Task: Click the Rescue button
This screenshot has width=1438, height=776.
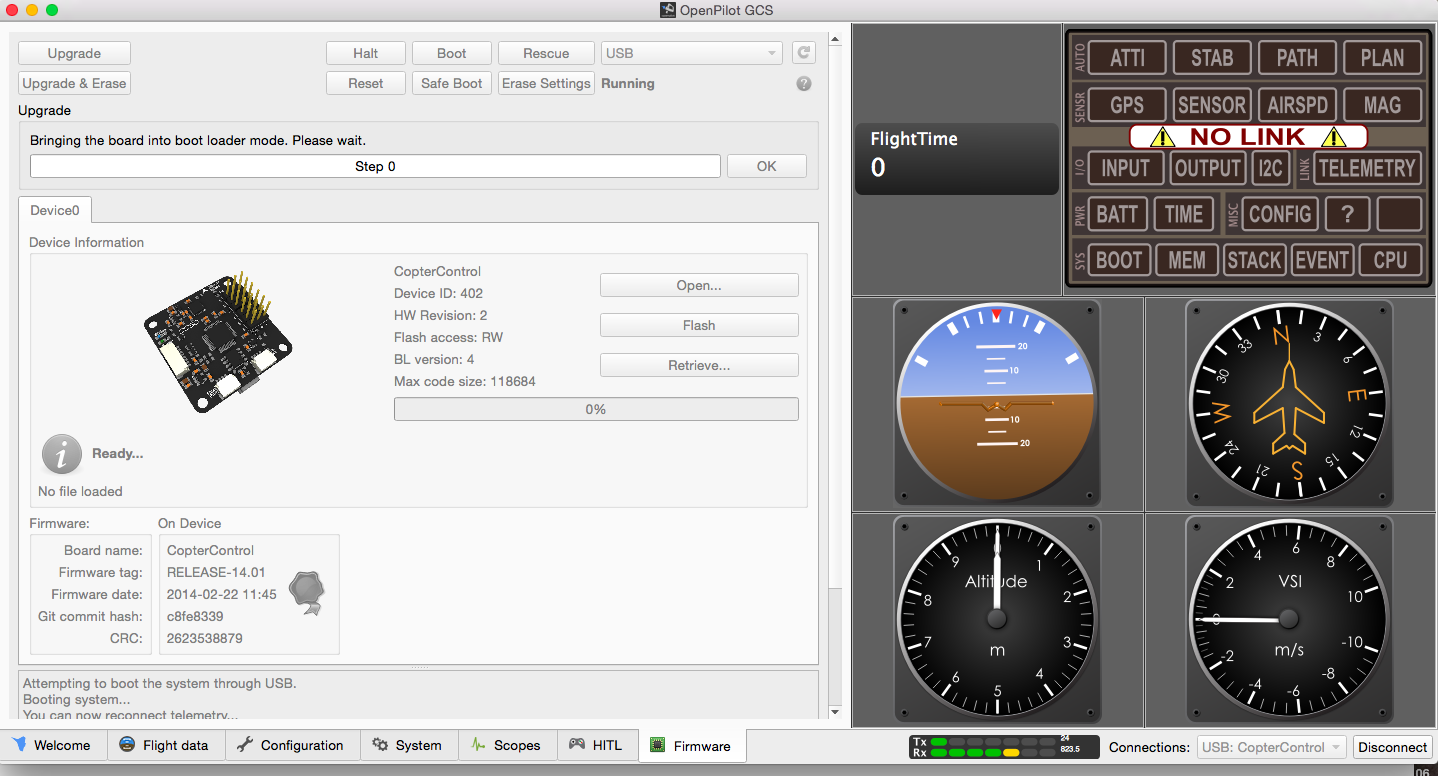Action: click(546, 53)
